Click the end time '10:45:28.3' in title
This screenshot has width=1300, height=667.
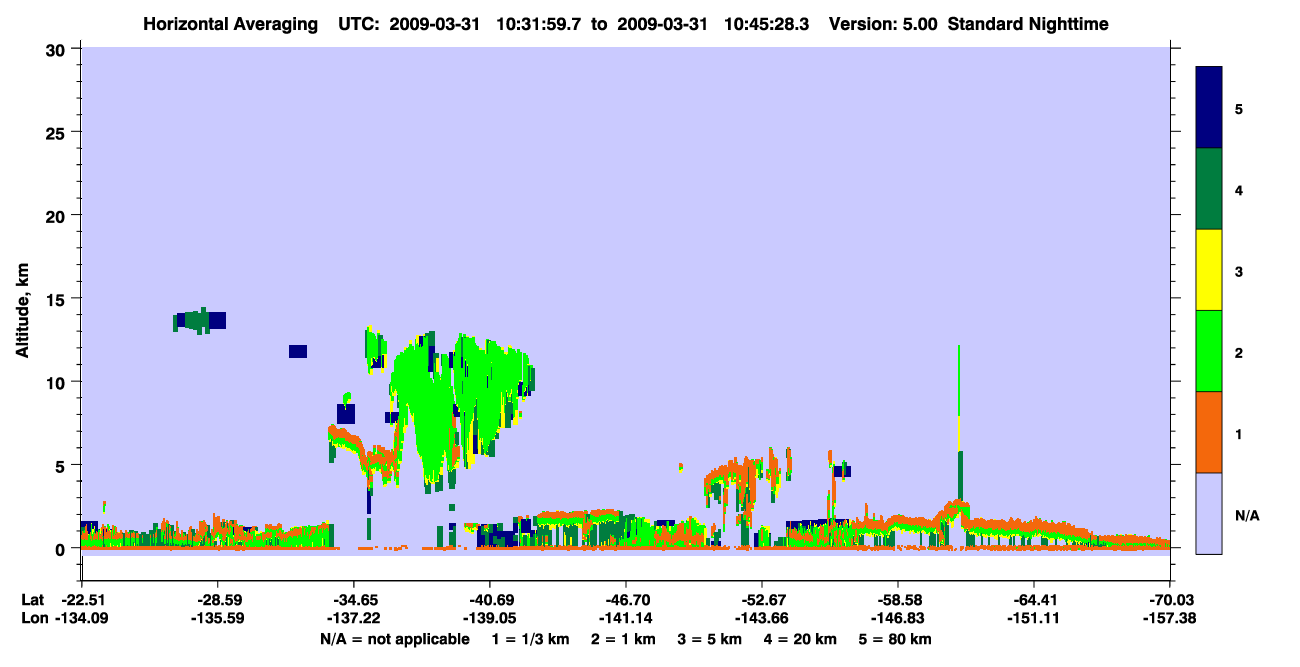click(765, 23)
